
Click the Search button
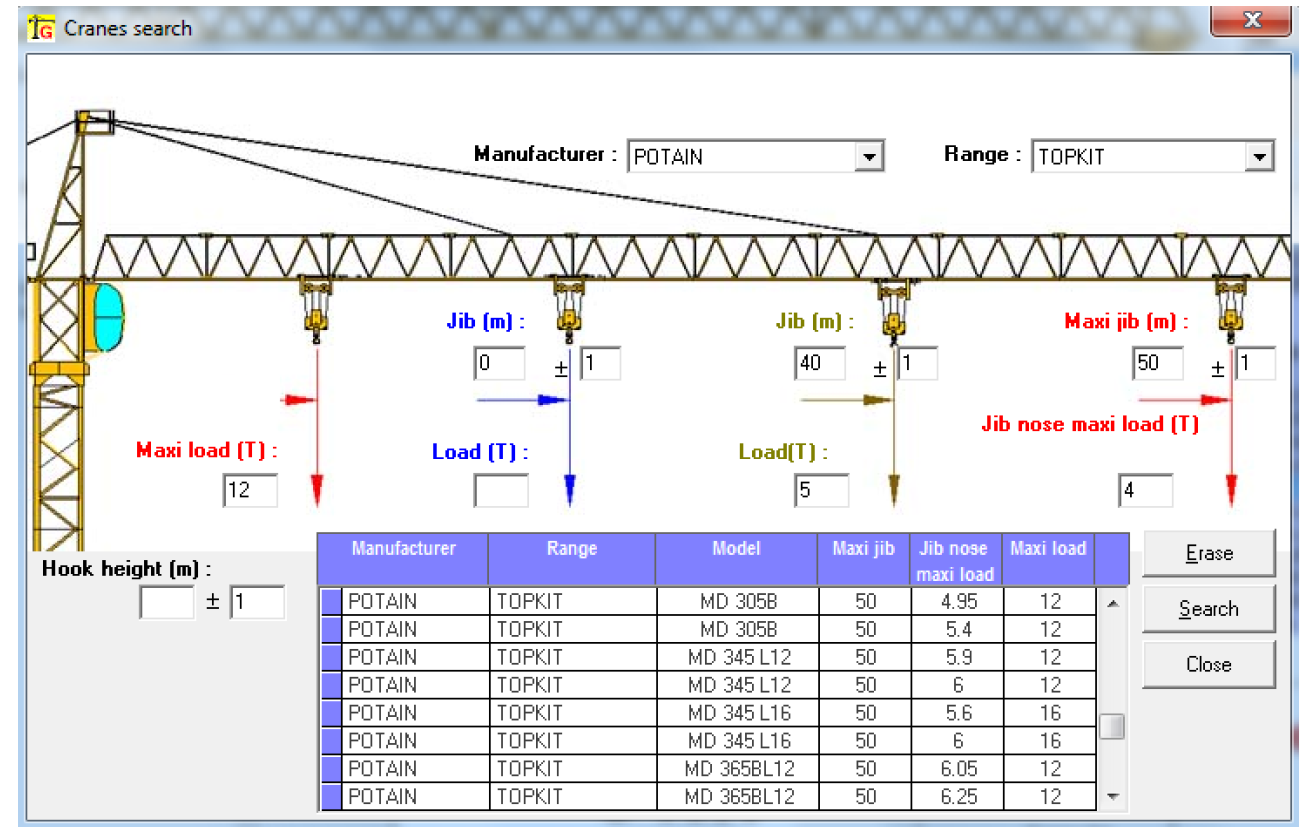tap(1208, 608)
